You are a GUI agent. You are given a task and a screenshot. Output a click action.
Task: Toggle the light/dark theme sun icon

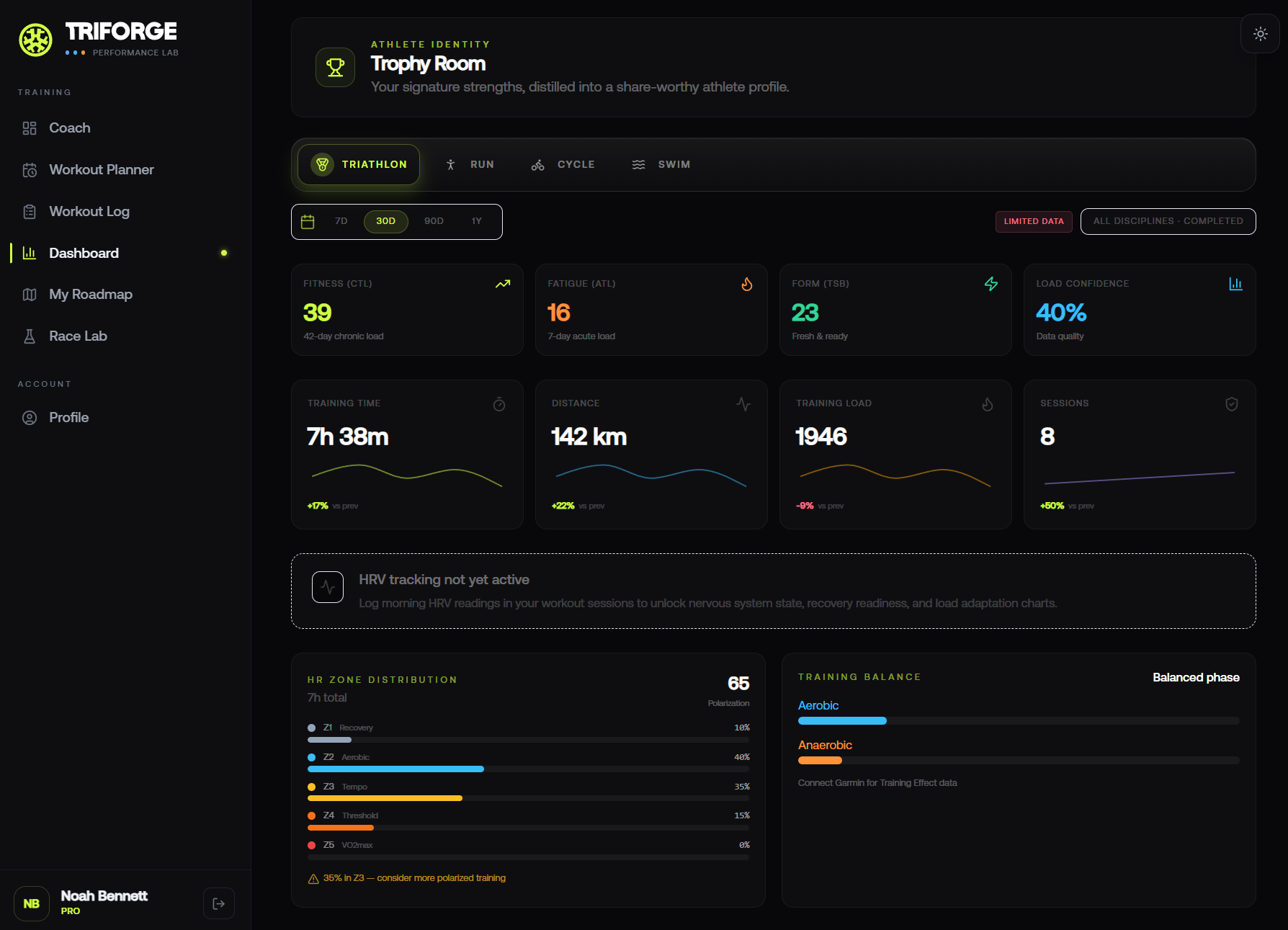coord(1260,34)
